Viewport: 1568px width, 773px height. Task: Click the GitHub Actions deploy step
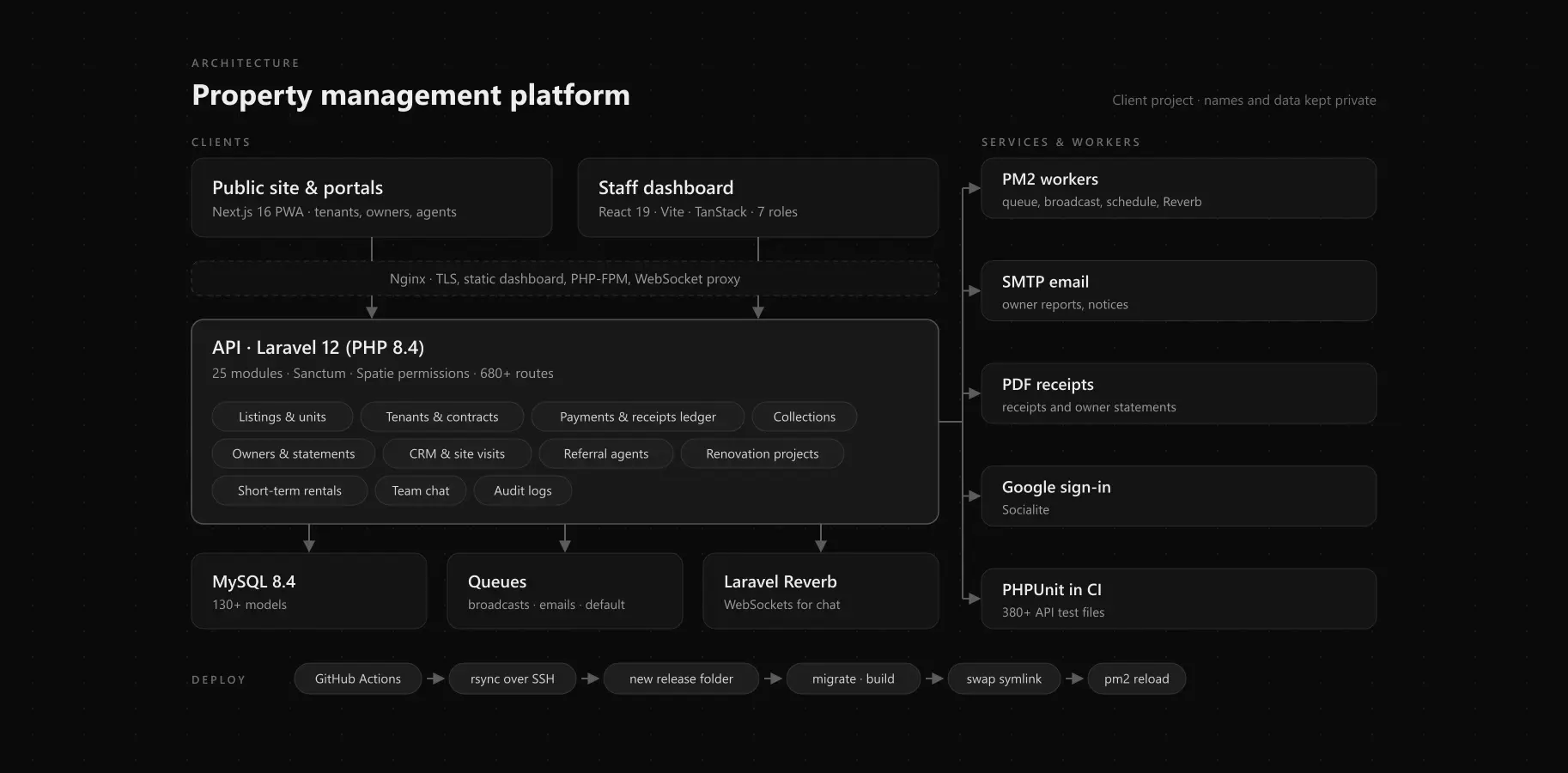(357, 679)
